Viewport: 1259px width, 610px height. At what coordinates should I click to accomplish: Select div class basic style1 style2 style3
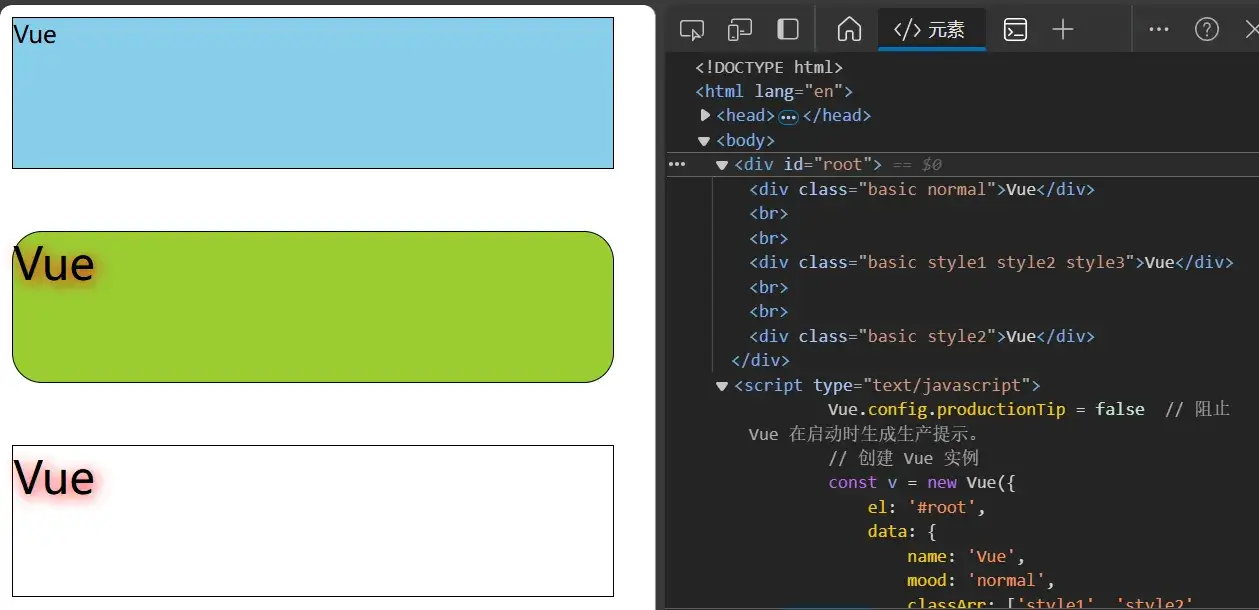pyautogui.click(x=991, y=262)
